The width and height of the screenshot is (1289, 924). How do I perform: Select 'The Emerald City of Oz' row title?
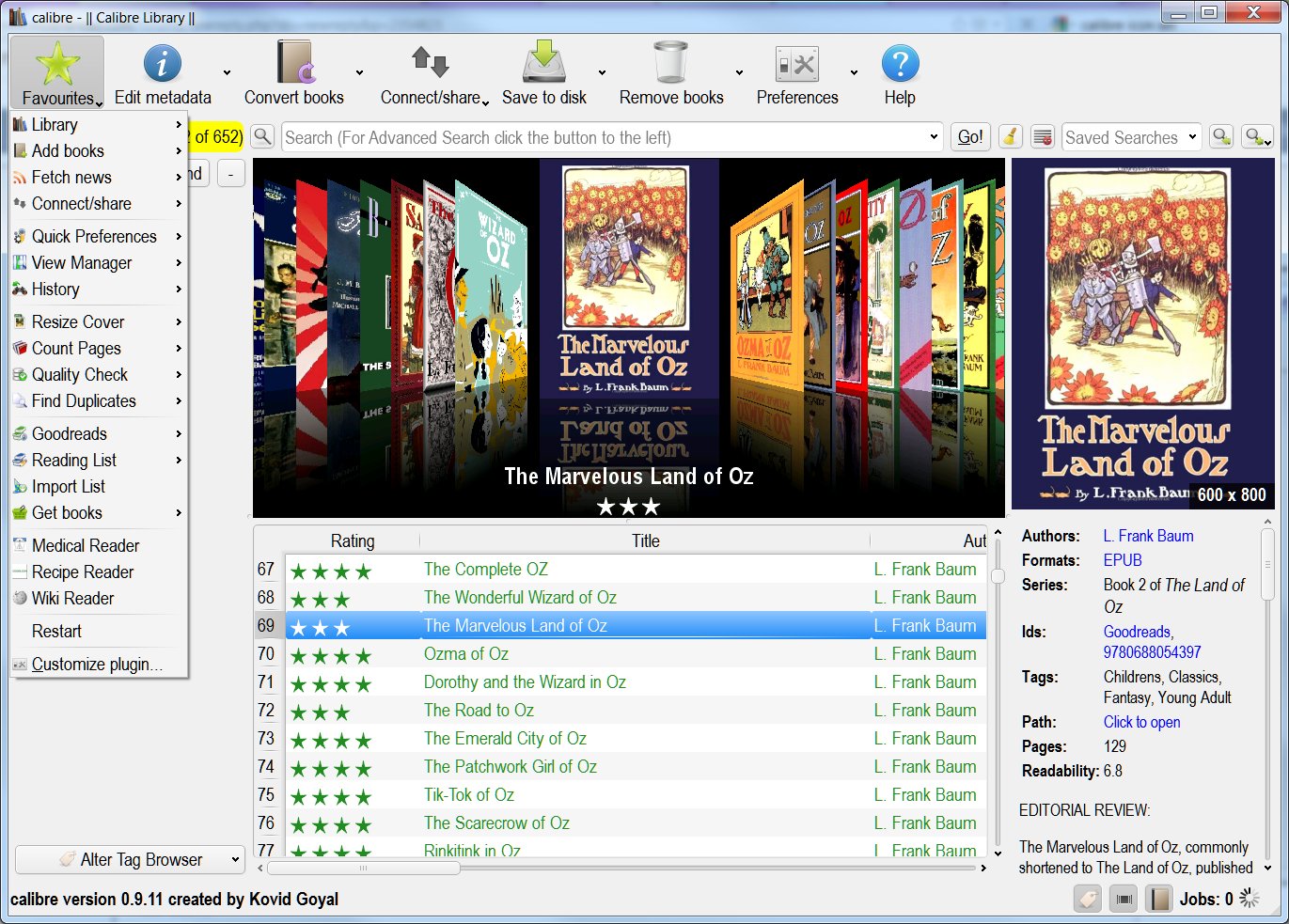[505, 738]
